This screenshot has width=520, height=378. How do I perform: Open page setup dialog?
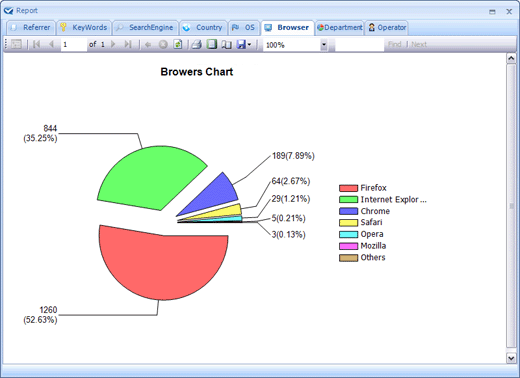coord(227,44)
